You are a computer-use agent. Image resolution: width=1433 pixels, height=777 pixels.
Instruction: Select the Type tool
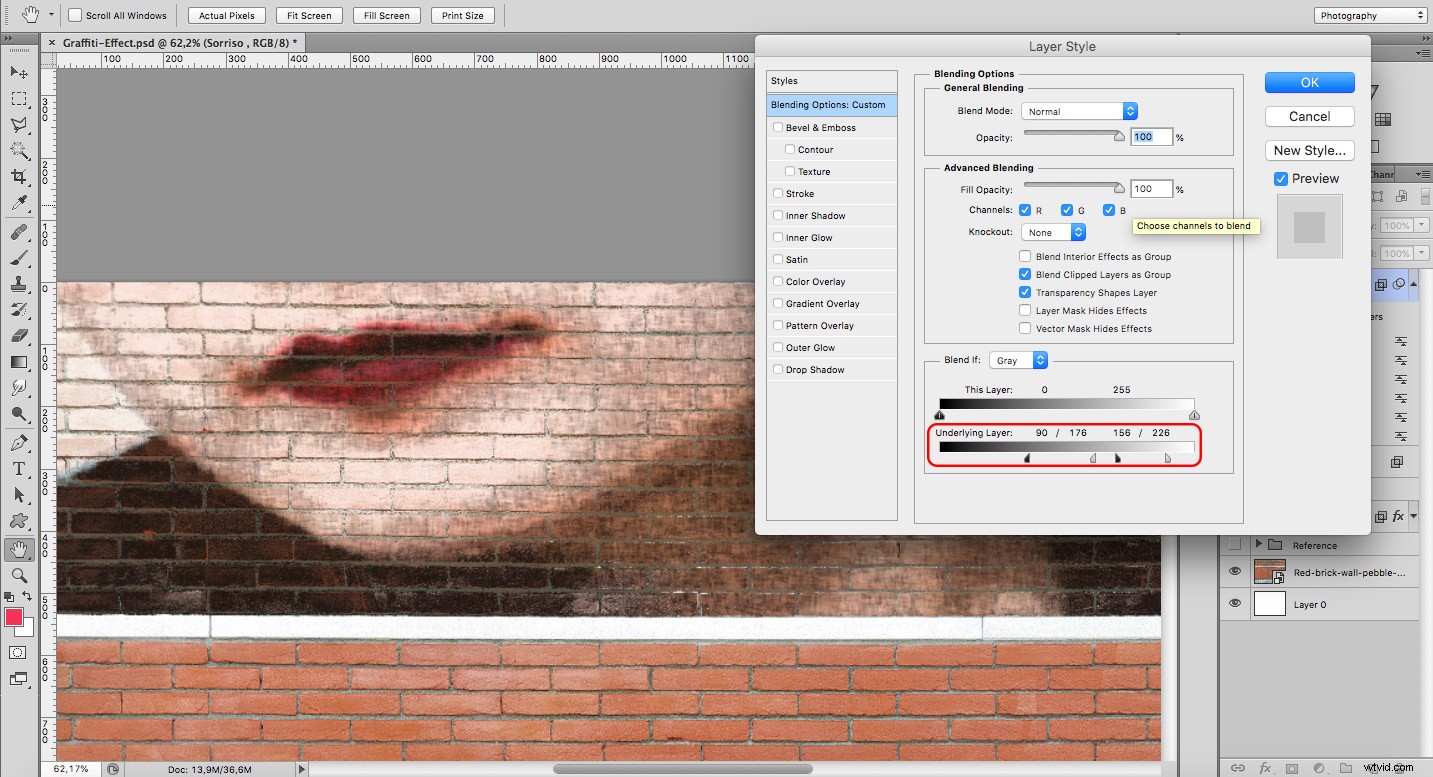[x=18, y=469]
